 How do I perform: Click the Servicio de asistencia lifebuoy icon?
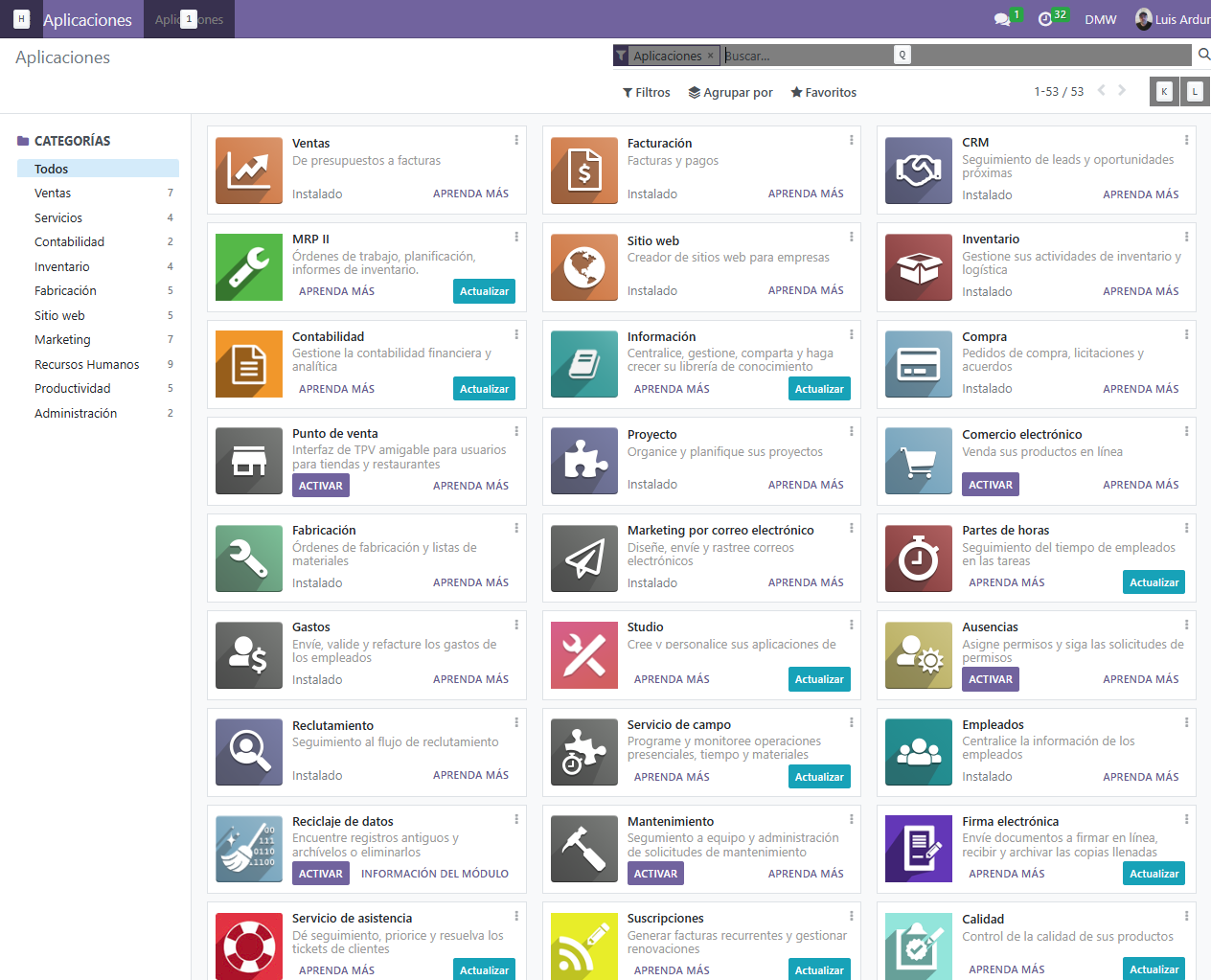[x=249, y=946]
